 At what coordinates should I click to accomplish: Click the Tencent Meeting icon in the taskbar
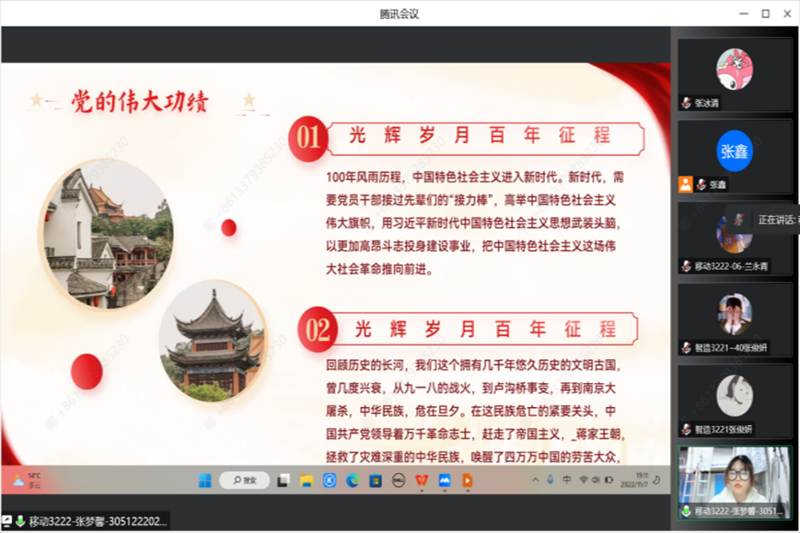click(444, 480)
